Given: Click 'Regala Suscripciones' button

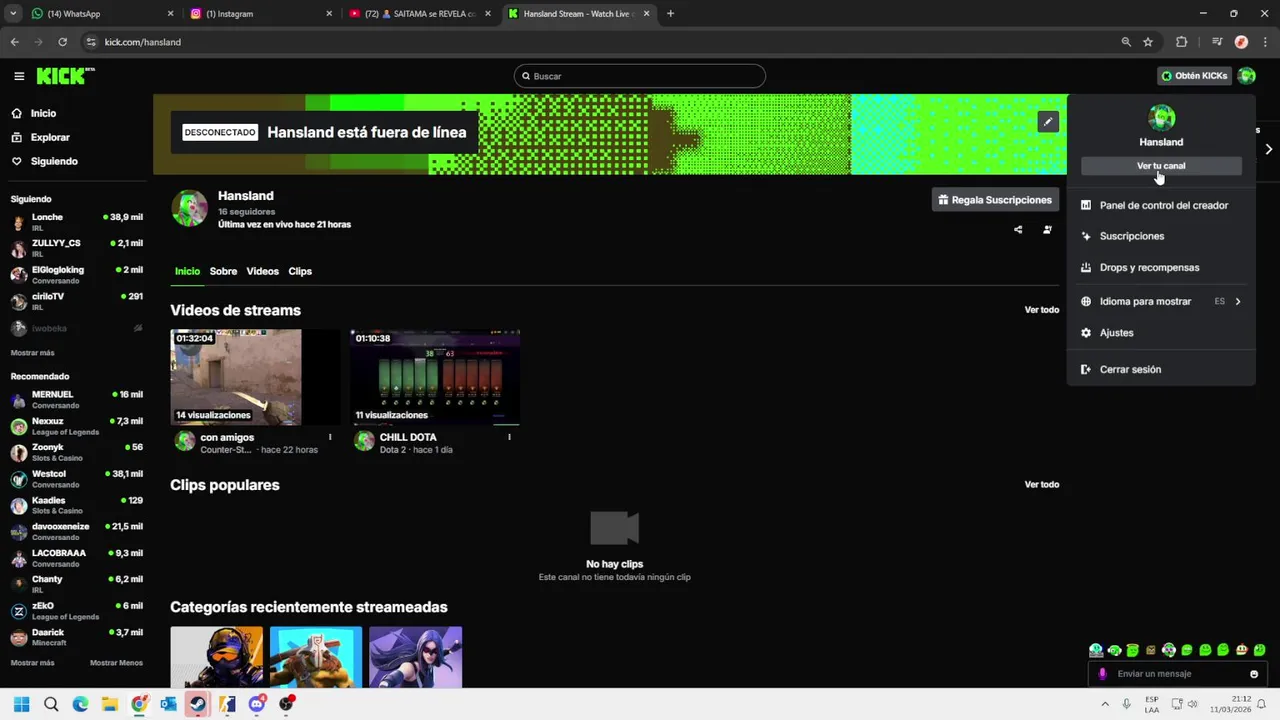Looking at the screenshot, I should click(995, 200).
